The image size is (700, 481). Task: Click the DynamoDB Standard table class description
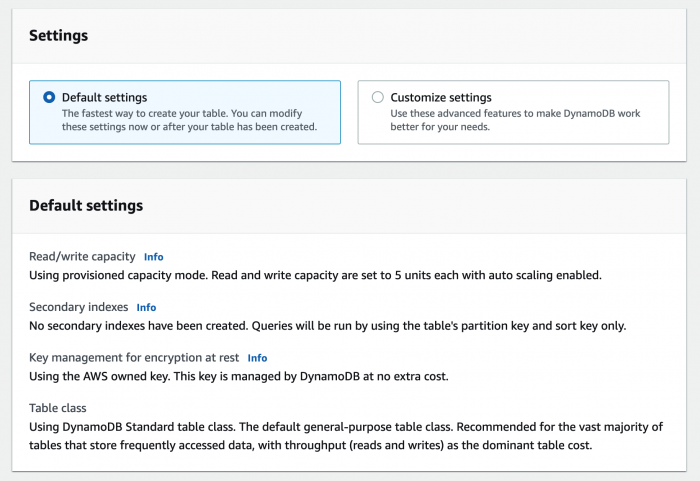345,435
